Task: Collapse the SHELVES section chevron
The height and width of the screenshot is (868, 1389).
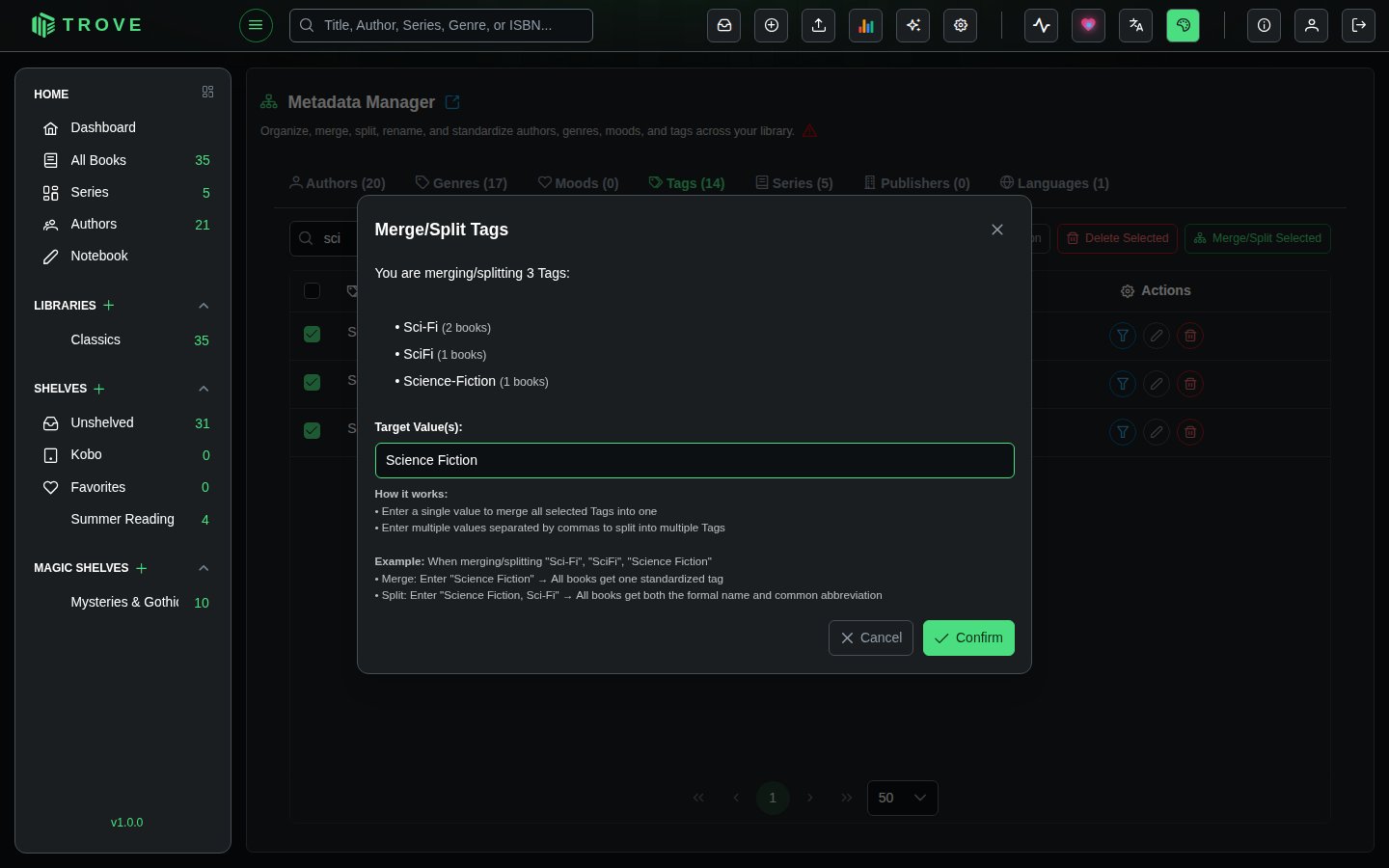Action: point(204,389)
